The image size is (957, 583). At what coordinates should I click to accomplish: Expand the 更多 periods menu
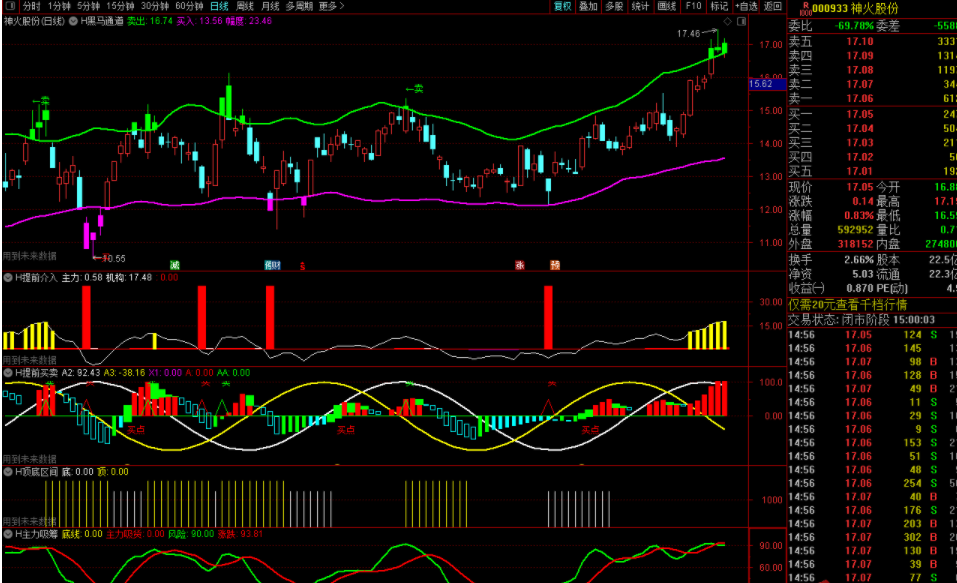click(x=331, y=6)
